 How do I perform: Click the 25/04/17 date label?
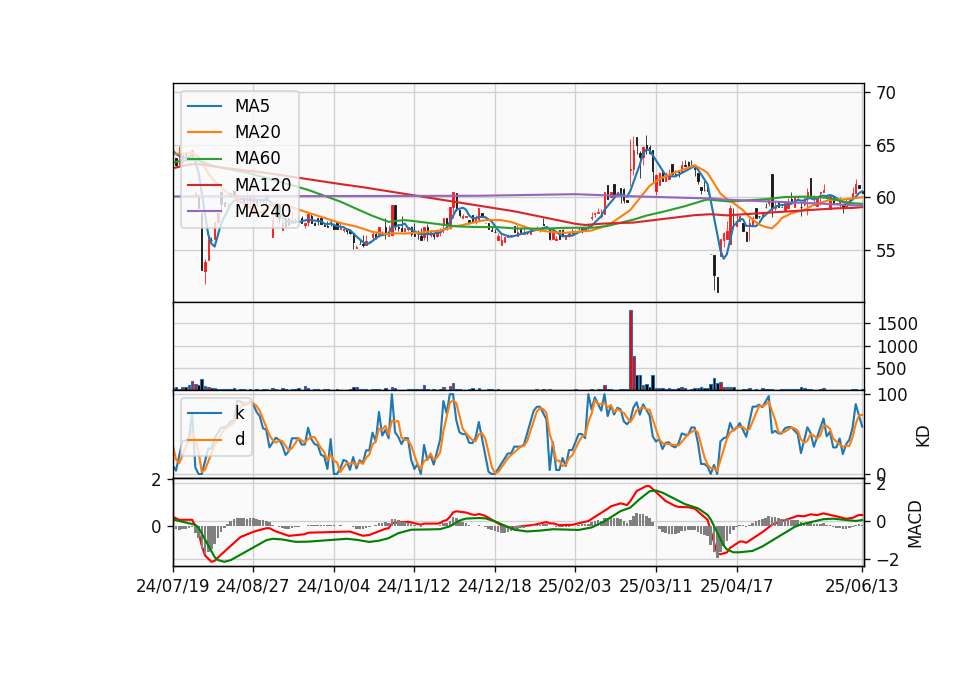737,586
